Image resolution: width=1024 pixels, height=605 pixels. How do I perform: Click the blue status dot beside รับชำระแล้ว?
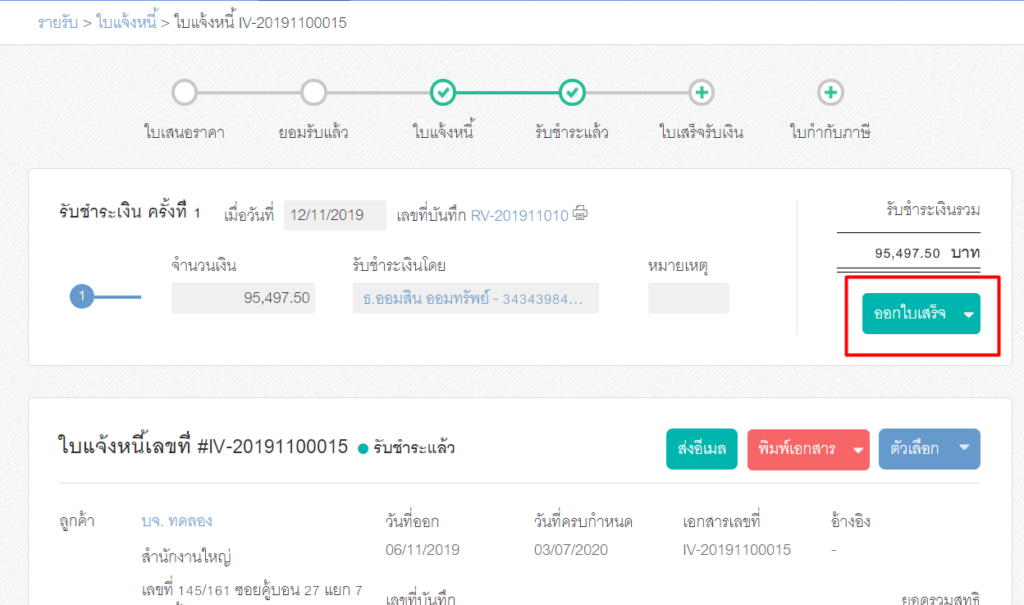[x=361, y=448]
